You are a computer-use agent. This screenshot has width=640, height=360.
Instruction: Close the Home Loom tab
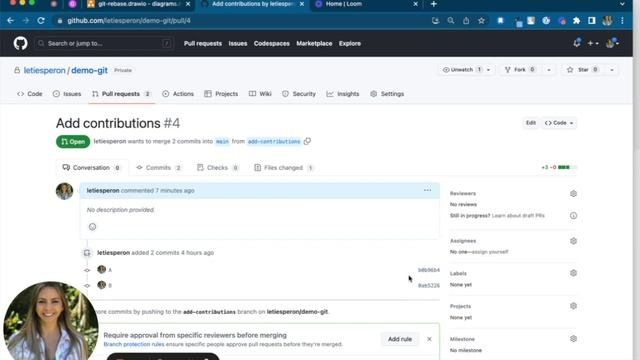tap(416, 4)
